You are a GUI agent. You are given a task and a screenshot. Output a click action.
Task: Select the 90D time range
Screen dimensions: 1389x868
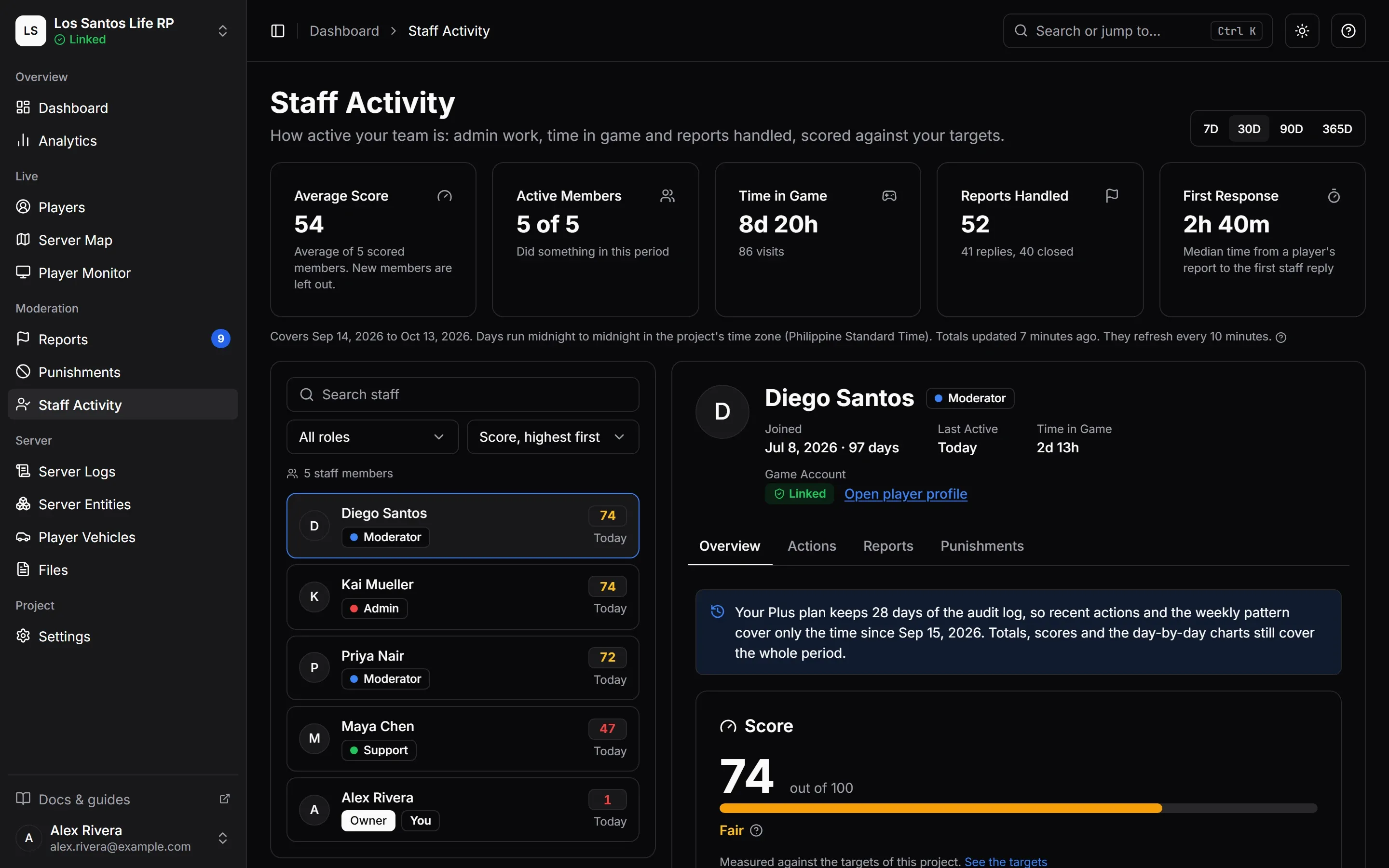pos(1291,129)
